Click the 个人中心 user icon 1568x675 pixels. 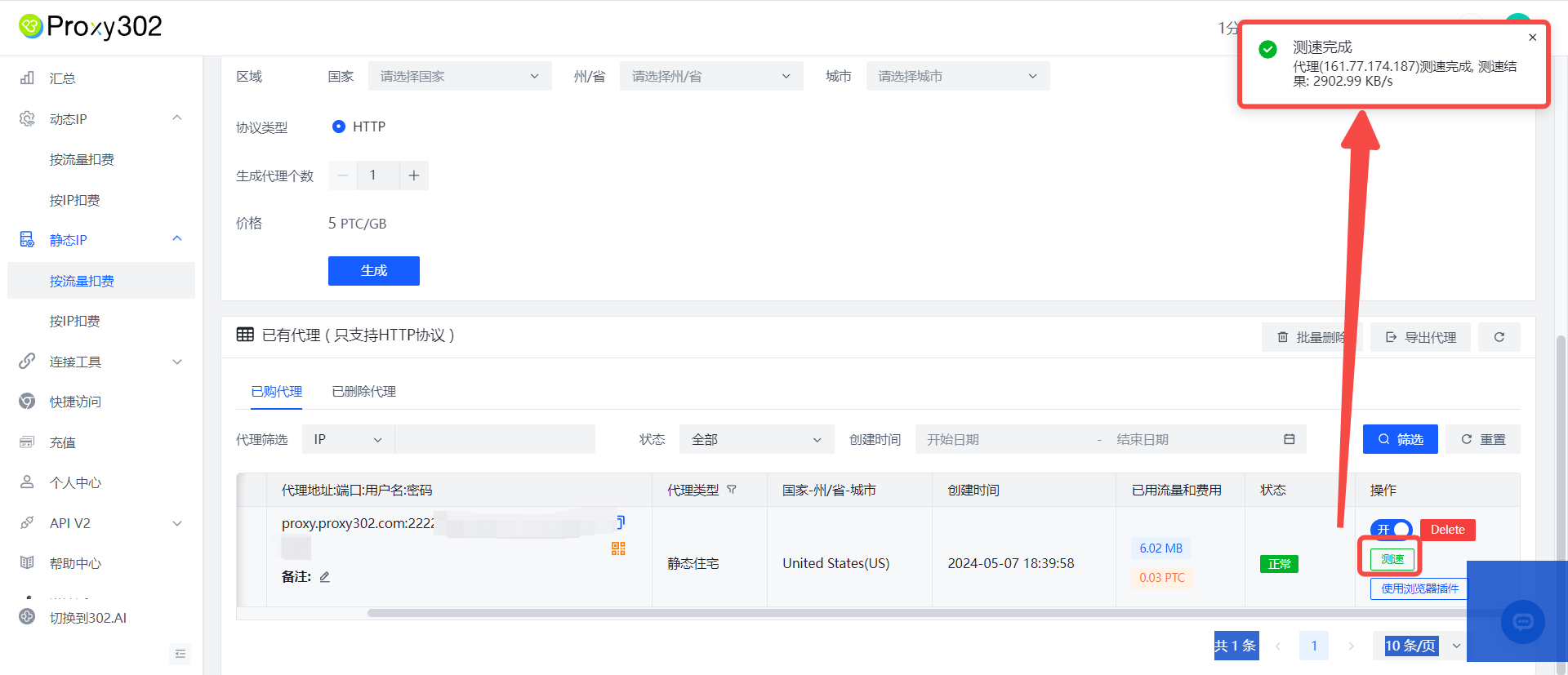coord(27,482)
